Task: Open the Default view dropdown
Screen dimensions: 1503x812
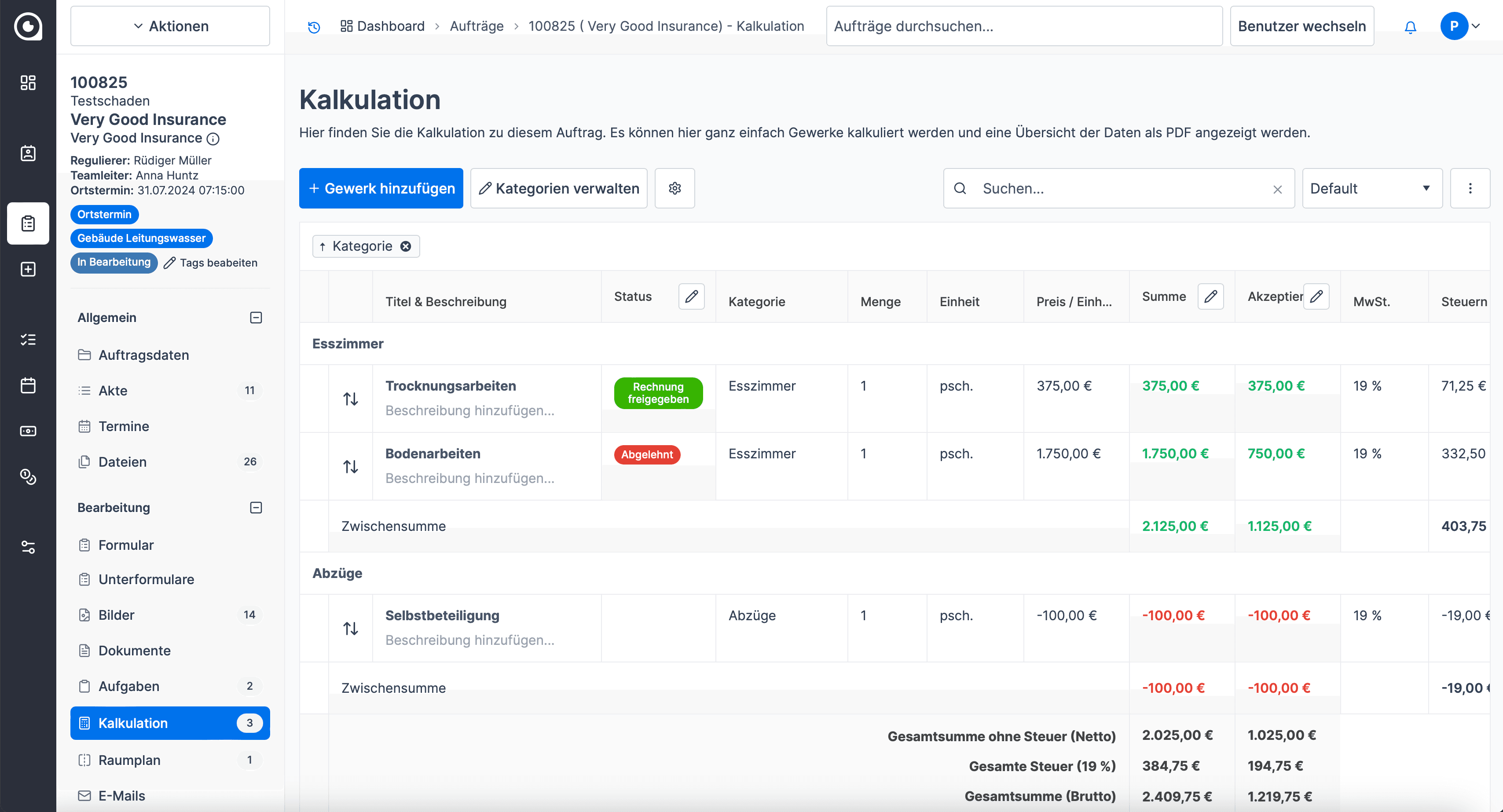Action: pyautogui.click(x=1372, y=188)
